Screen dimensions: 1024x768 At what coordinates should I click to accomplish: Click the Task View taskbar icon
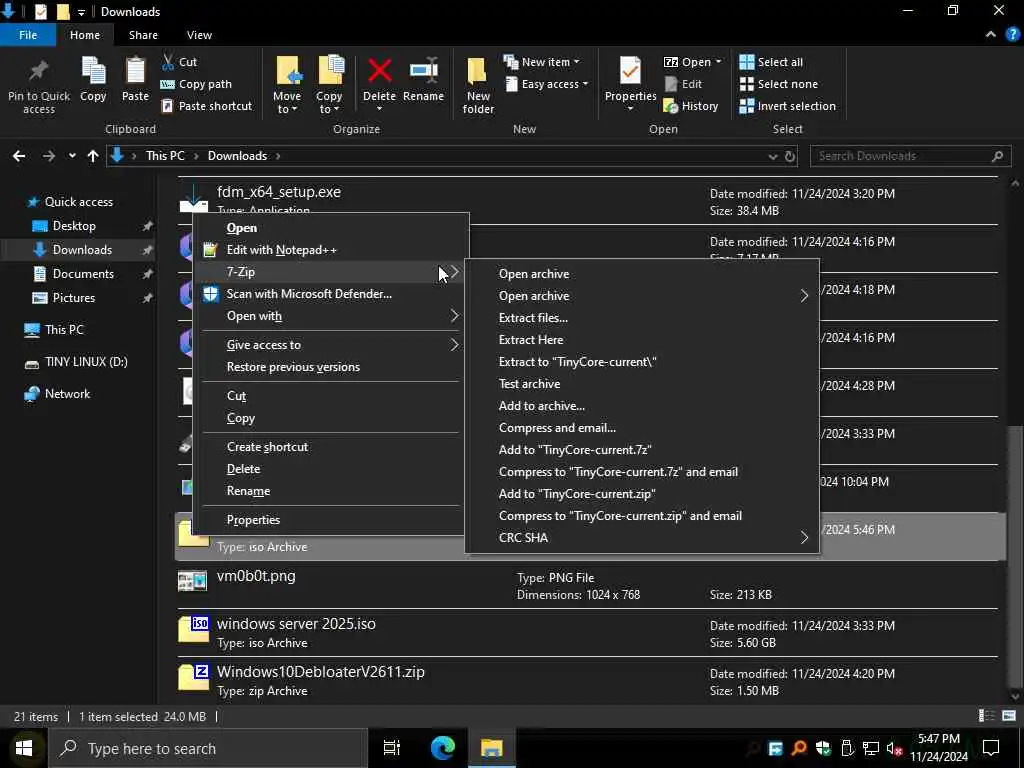click(x=391, y=748)
